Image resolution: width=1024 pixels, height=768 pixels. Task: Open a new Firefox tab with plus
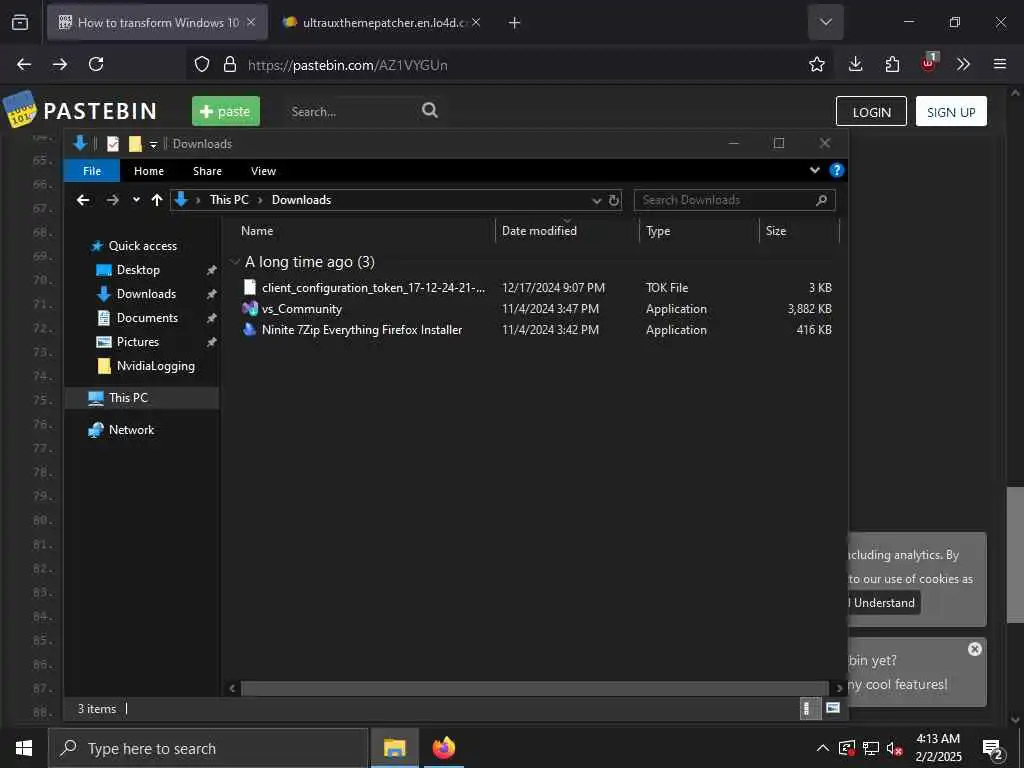[515, 23]
